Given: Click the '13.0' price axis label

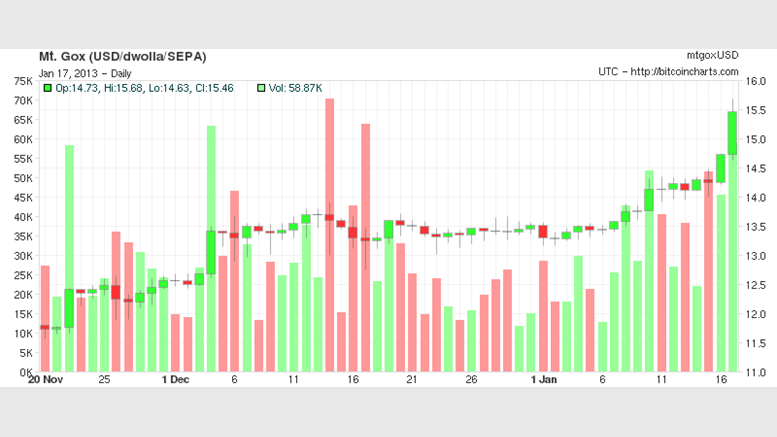Looking at the screenshot, I should pyautogui.click(x=756, y=256).
